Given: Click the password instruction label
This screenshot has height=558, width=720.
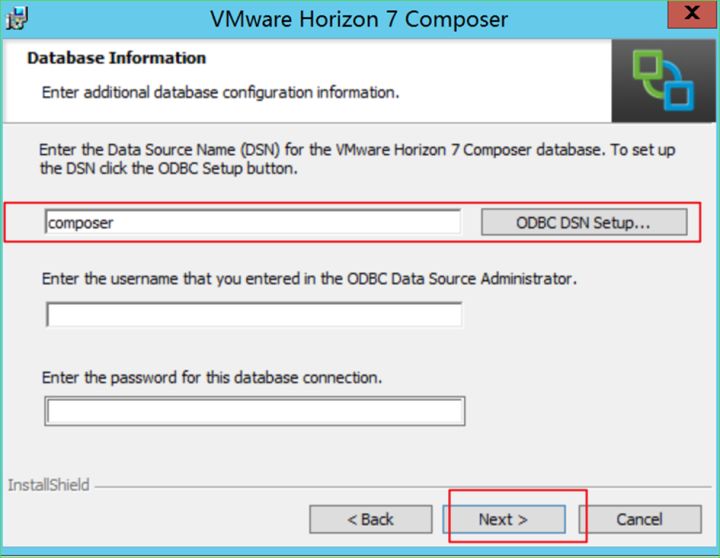Looking at the screenshot, I should 212,378.
